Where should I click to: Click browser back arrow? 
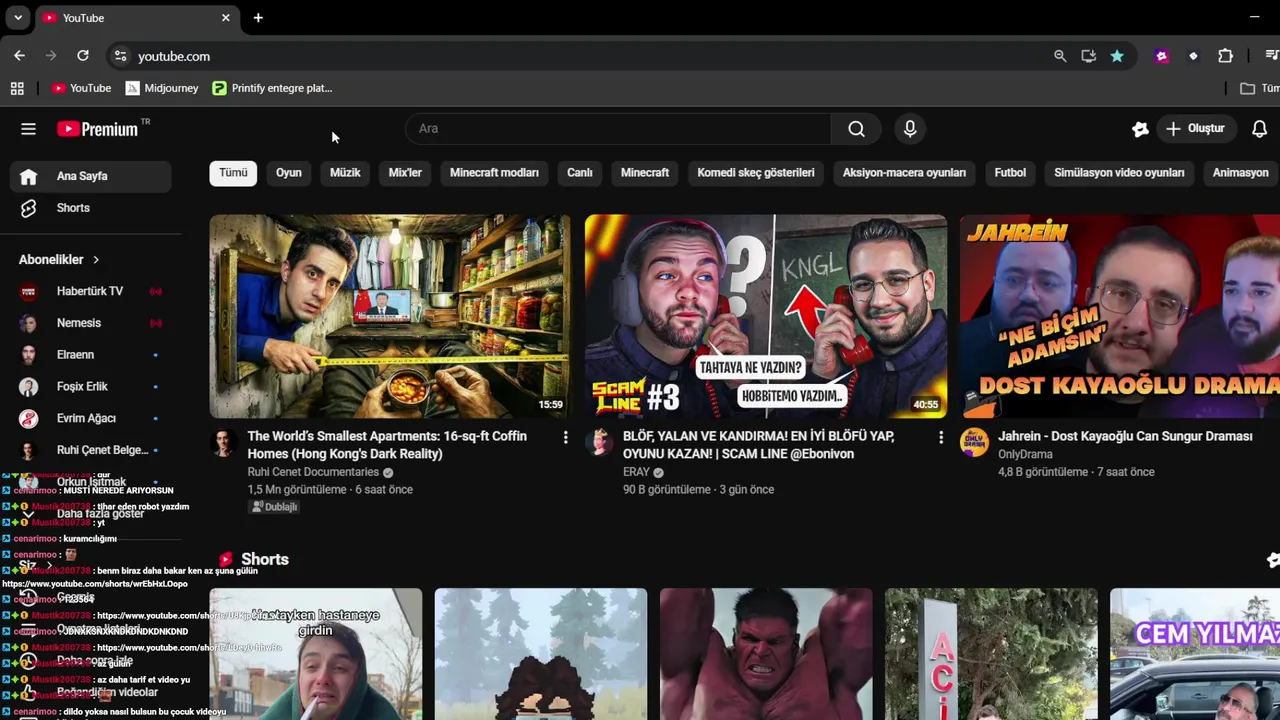tap(19, 56)
